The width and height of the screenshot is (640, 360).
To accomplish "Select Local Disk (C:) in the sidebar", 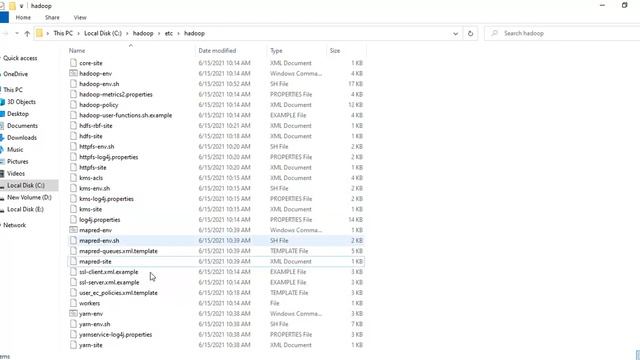I will [26, 185].
